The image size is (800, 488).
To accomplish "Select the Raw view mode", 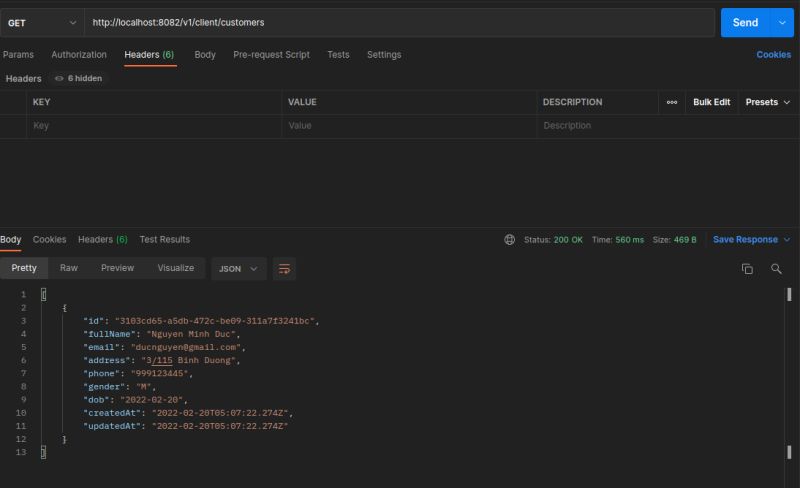I will click(69, 268).
